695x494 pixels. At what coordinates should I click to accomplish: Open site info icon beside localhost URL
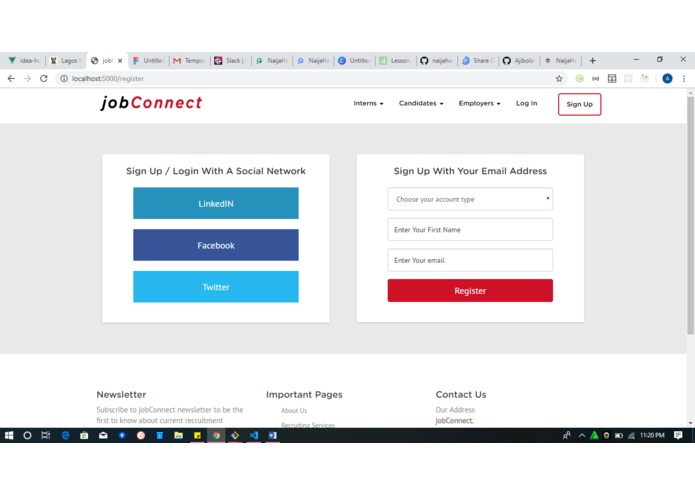click(64, 78)
